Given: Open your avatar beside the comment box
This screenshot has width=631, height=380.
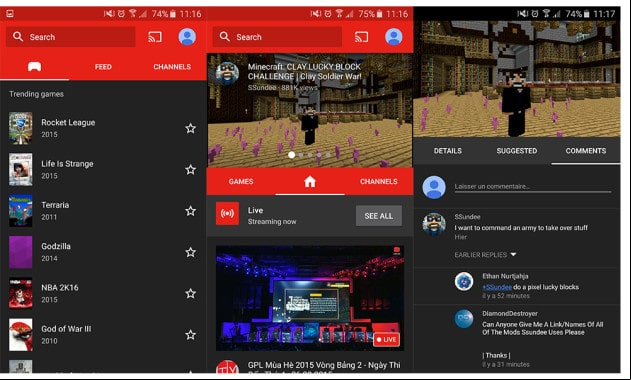Looking at the screenshot, I should pos(434,187).
